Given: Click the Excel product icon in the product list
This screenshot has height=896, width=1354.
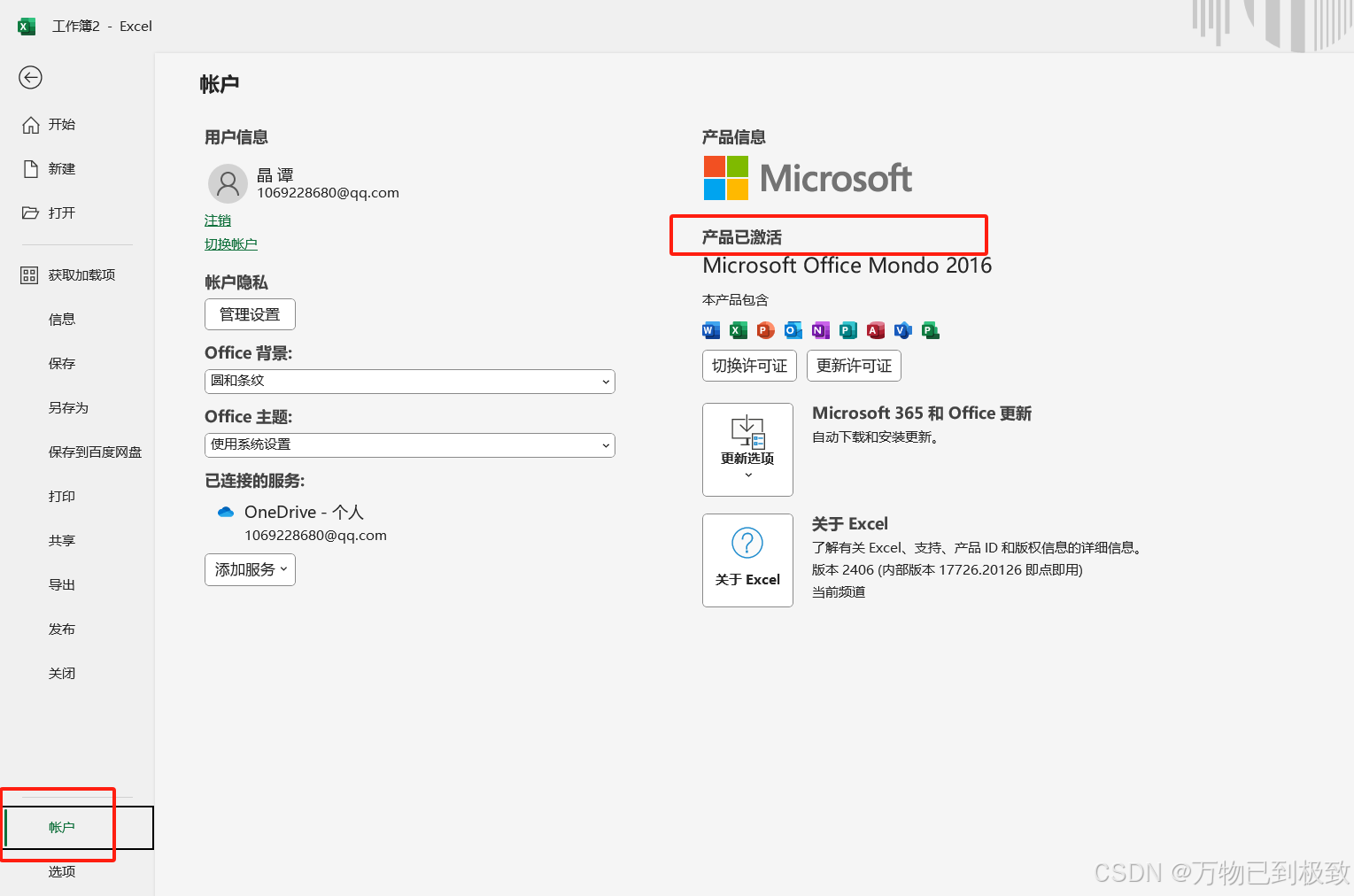Looking at the screenshot, I should coord(739,330).
